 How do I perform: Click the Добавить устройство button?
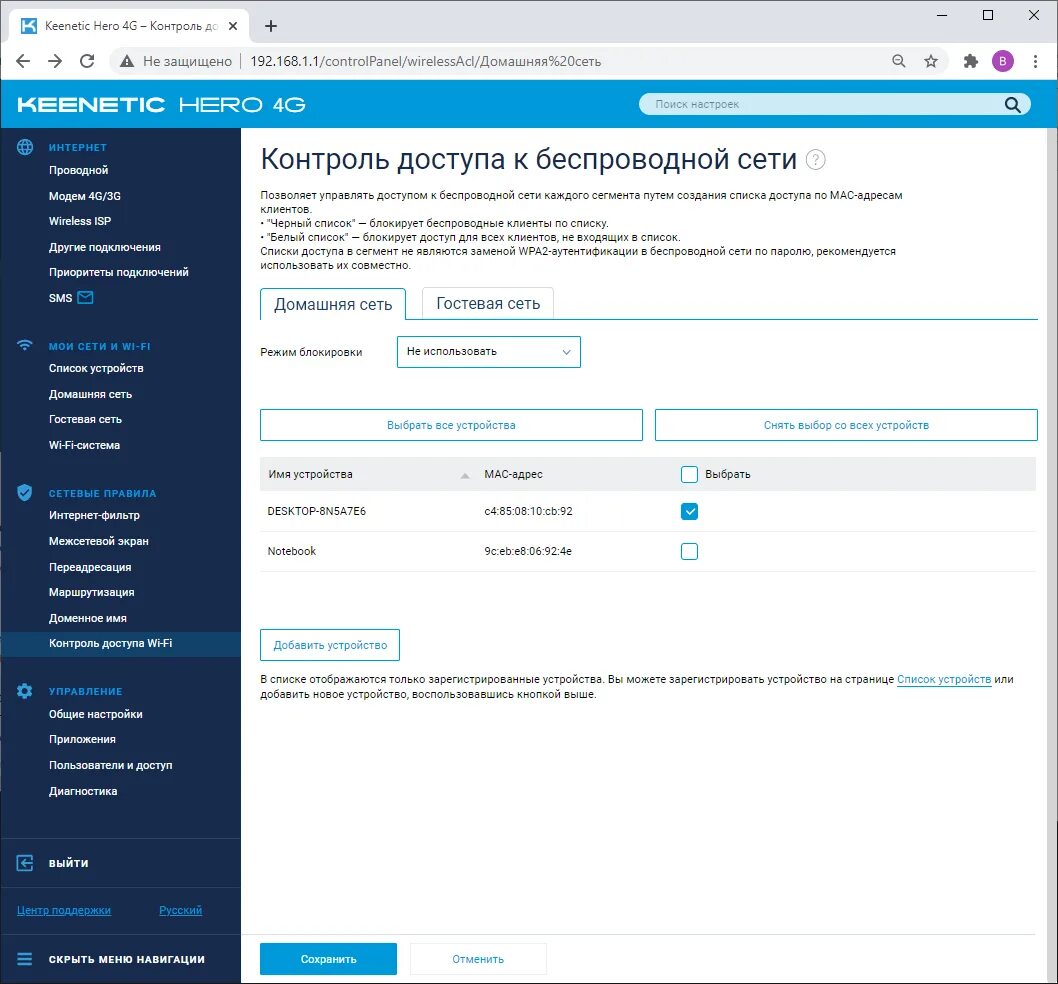pyautogui.click(x=330, y=645)
